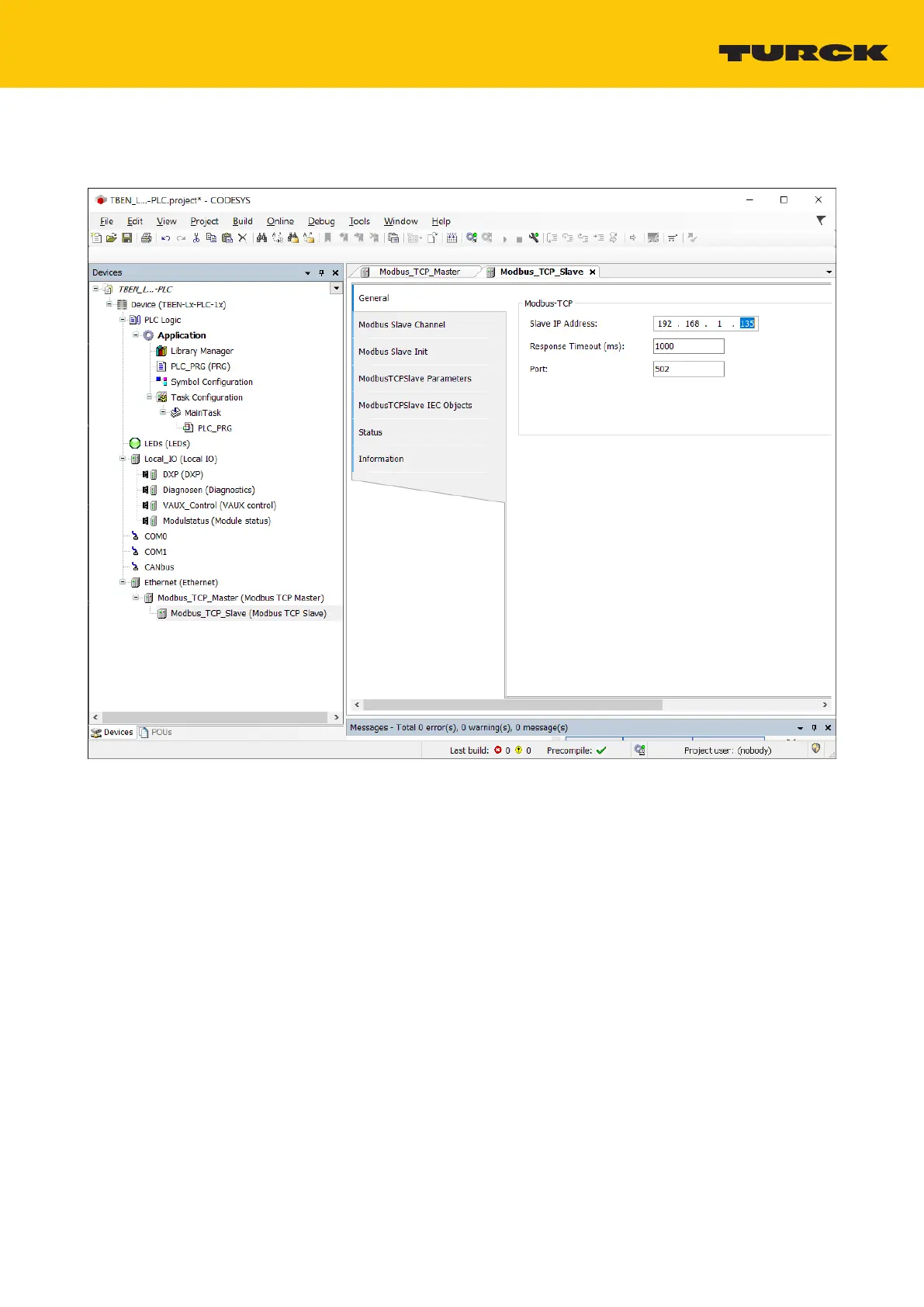The height and width of the screenshot is (1307, 924).
Task: Open the Online menu
Action: [x=280, y=221]
